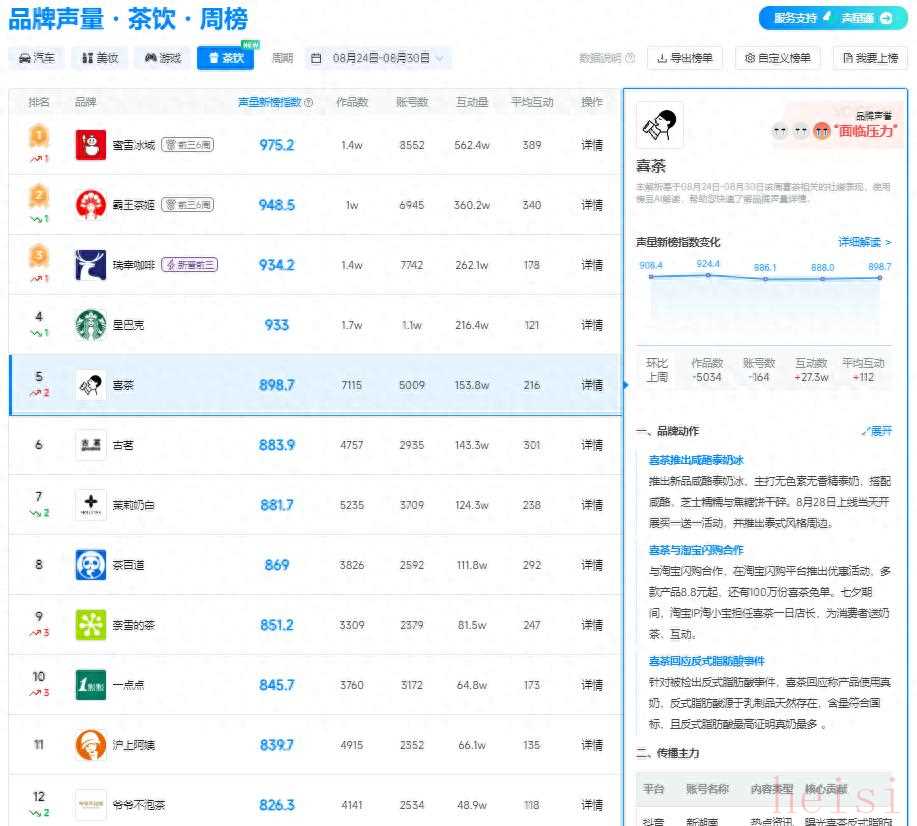Select the 888.0 point on the trend chart

[x=822, y=279]
